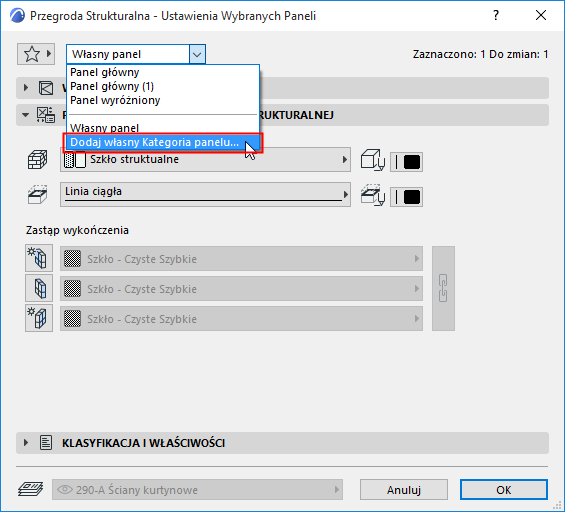Click the Zaznaczono: 1 Do zmian: 1 text
Image resolution: width=565 pixels, height=512 pixels.
click(x=480, y=54)
